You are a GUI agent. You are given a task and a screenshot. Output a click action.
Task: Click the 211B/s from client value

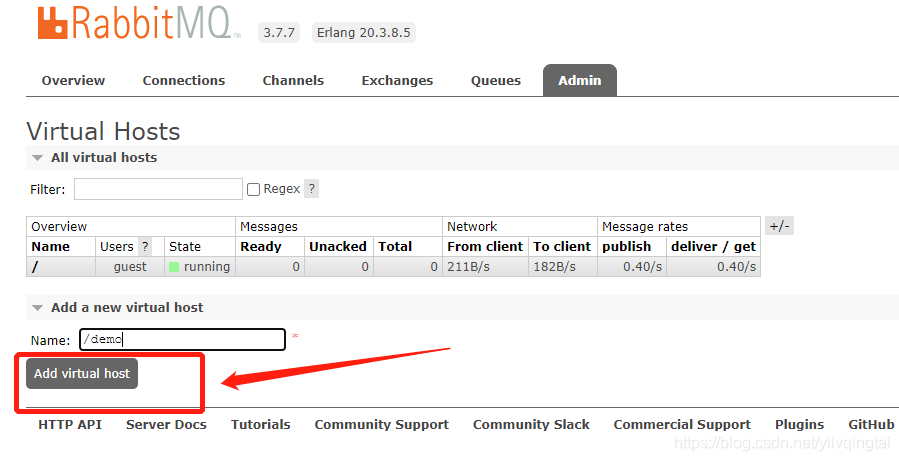(468, 267)
